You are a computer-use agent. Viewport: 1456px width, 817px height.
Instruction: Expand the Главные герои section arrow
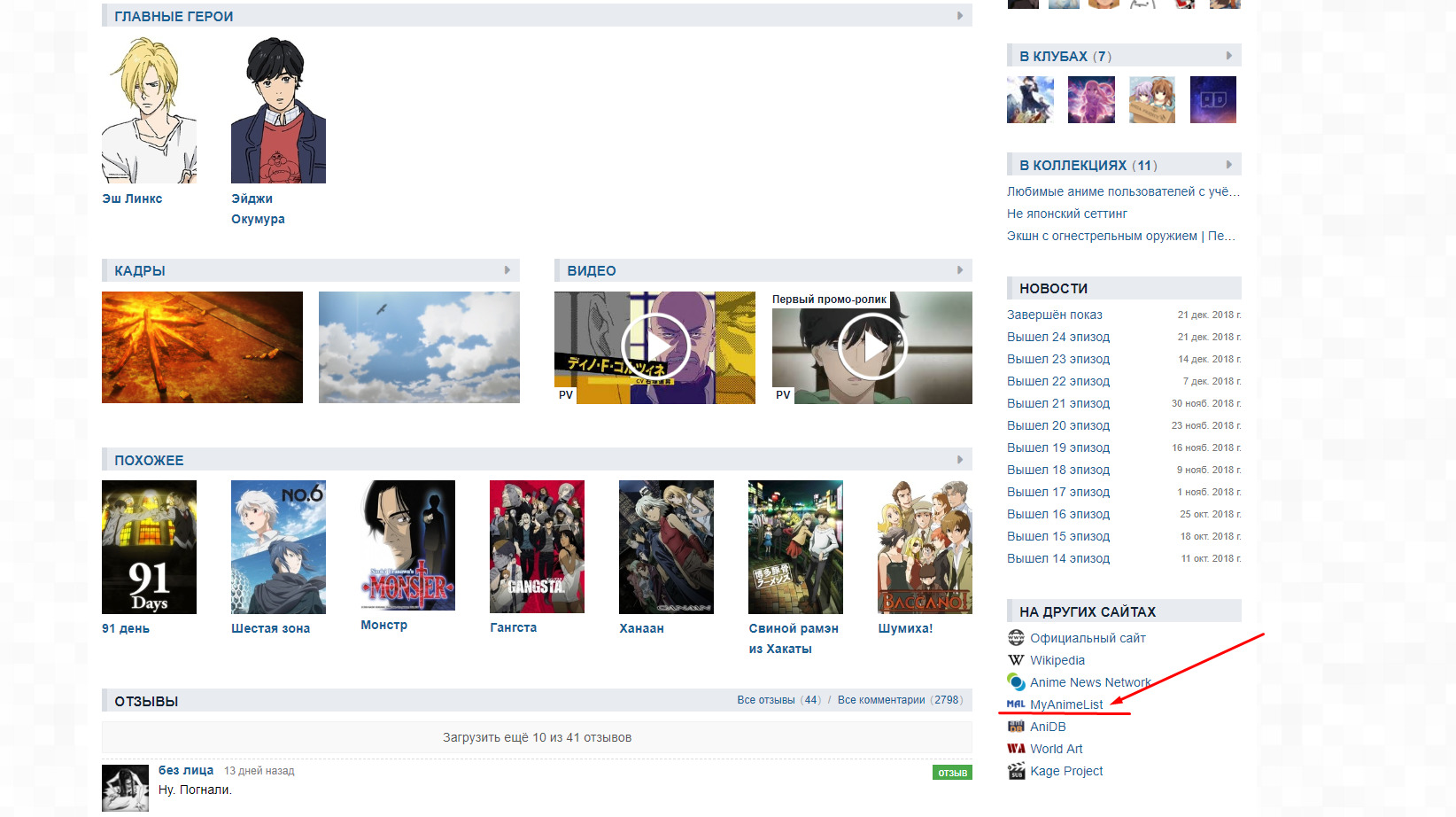[x=960, y=16]
